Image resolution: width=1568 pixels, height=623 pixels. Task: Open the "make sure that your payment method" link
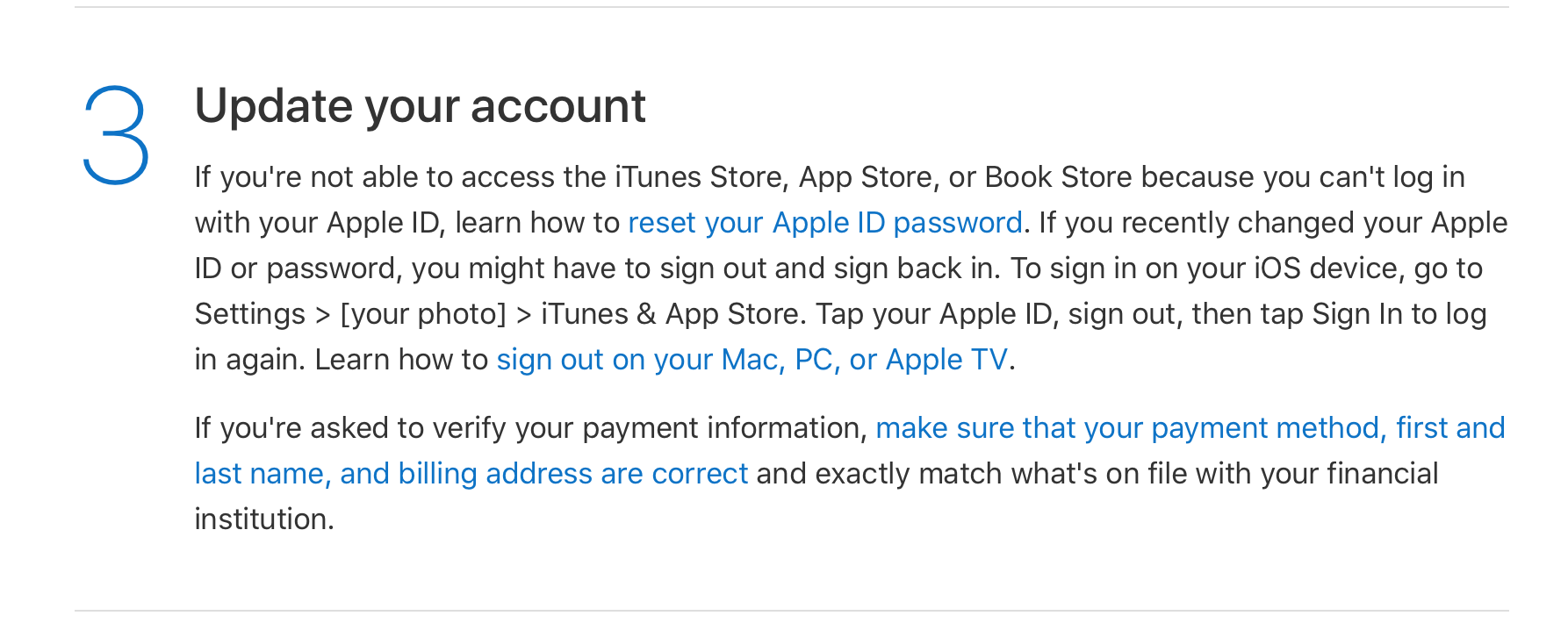tap(1127, 428)
